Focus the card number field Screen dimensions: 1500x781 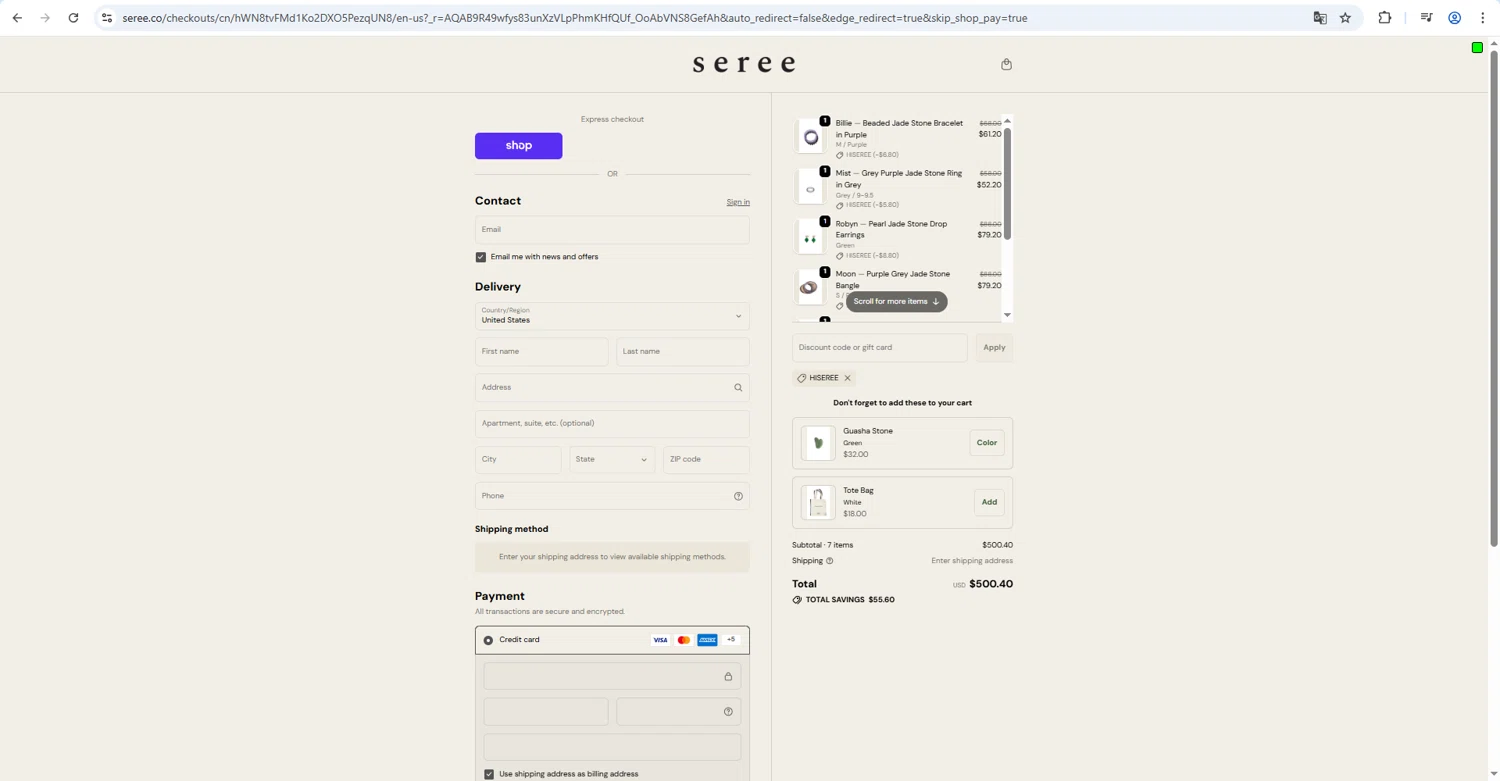[x=612, y=677]
